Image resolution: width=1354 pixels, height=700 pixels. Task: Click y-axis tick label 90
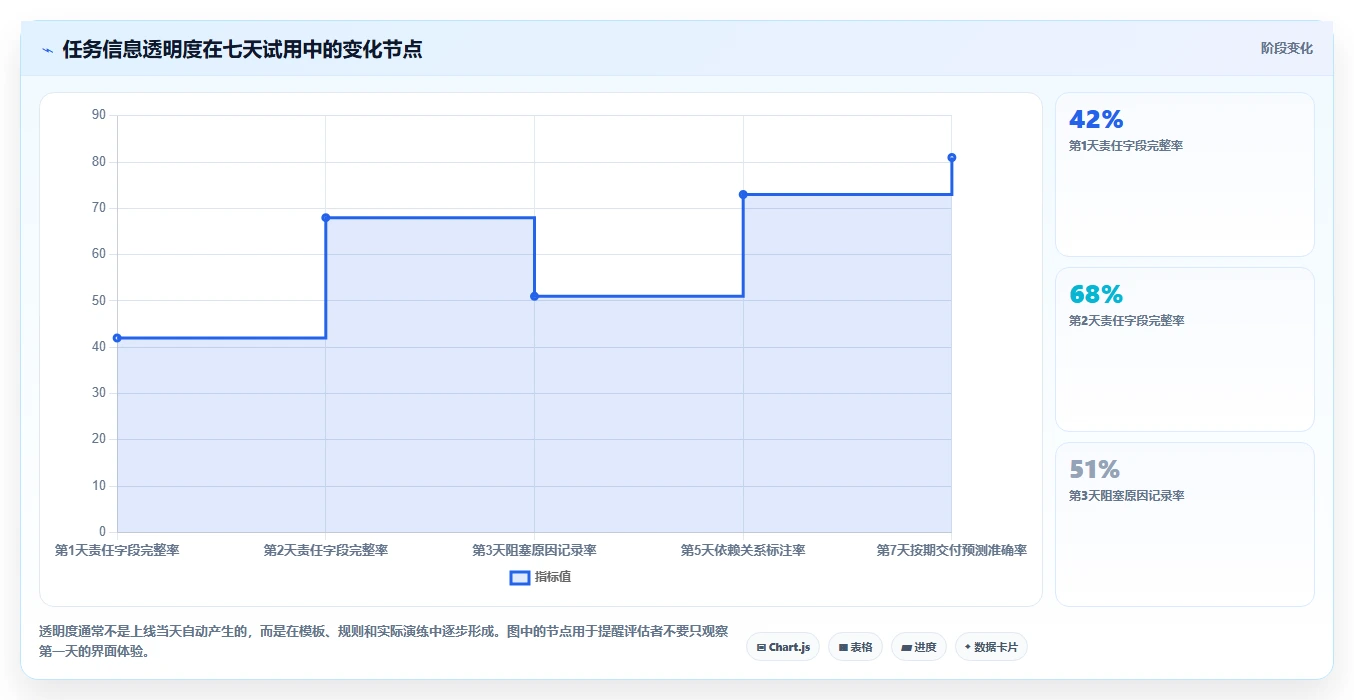(x=98, y=115)
